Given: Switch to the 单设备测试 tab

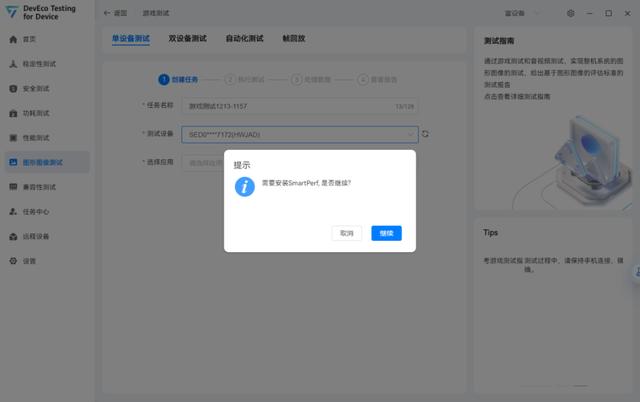Looking at the screenshot, I should tap(131, 38).
